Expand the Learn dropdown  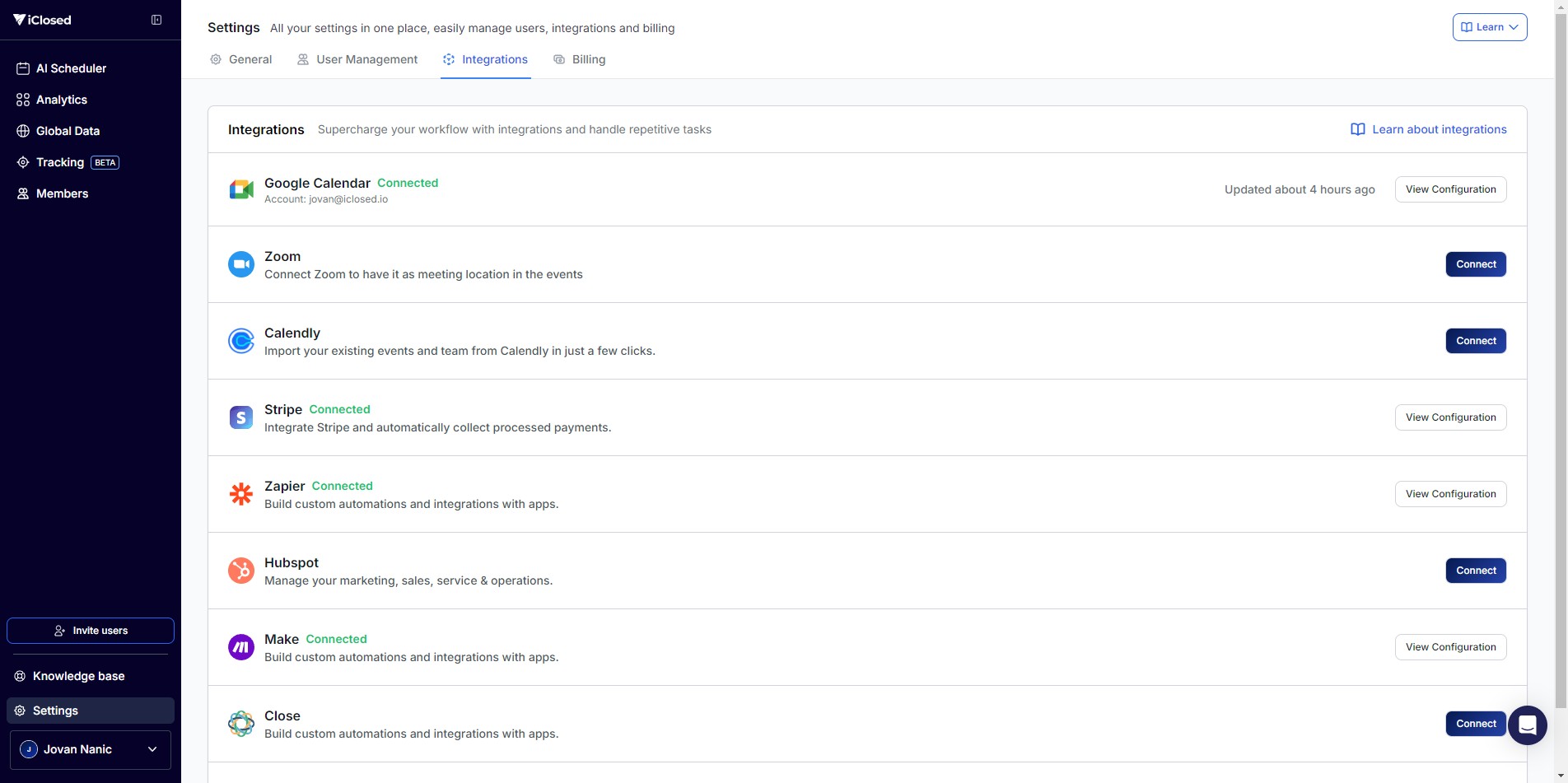pyautogui.click(x=1490, y=27)
